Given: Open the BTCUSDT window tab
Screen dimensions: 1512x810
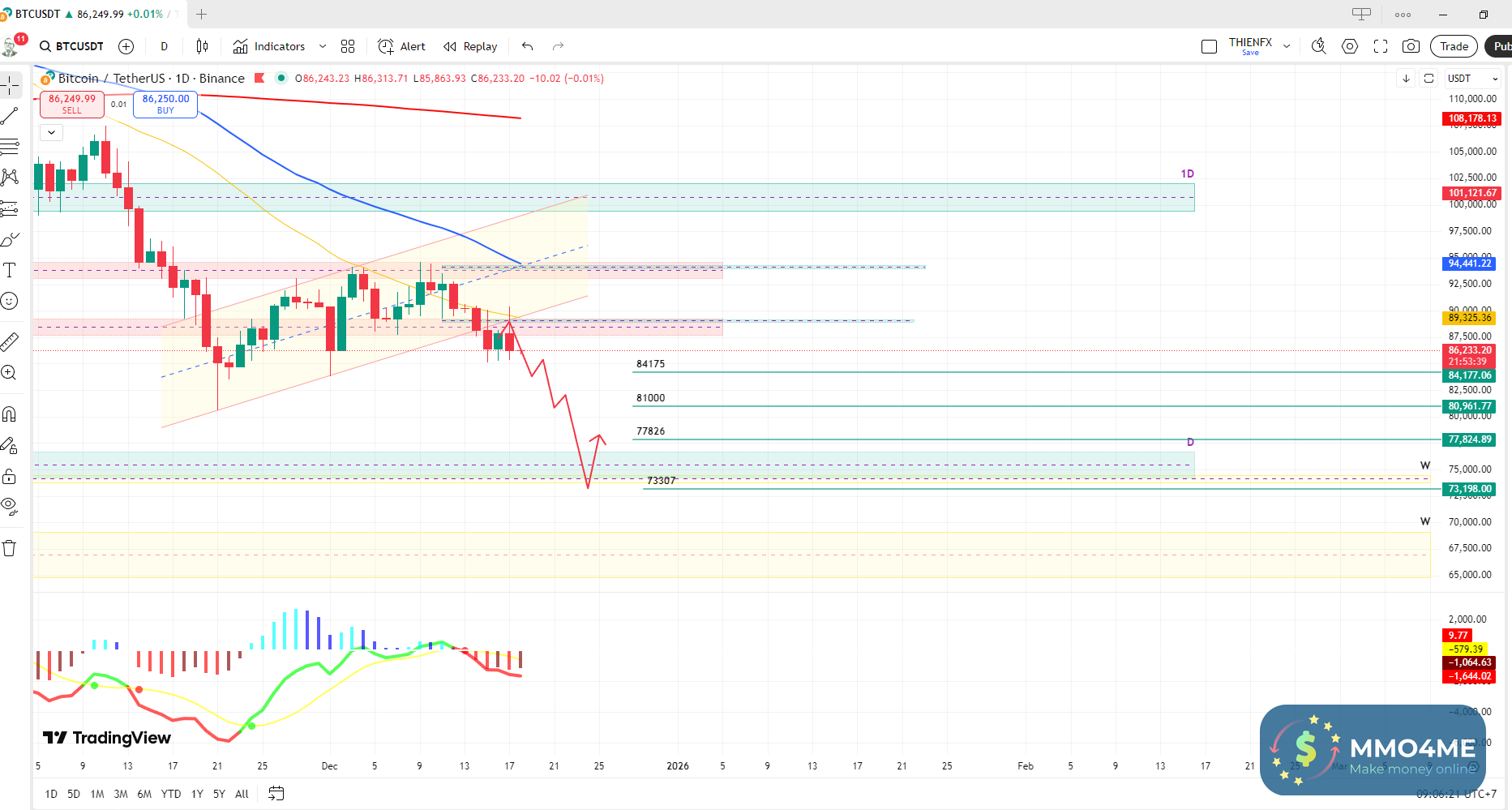Looking at the screenshot, I should [x=92, y=14].
